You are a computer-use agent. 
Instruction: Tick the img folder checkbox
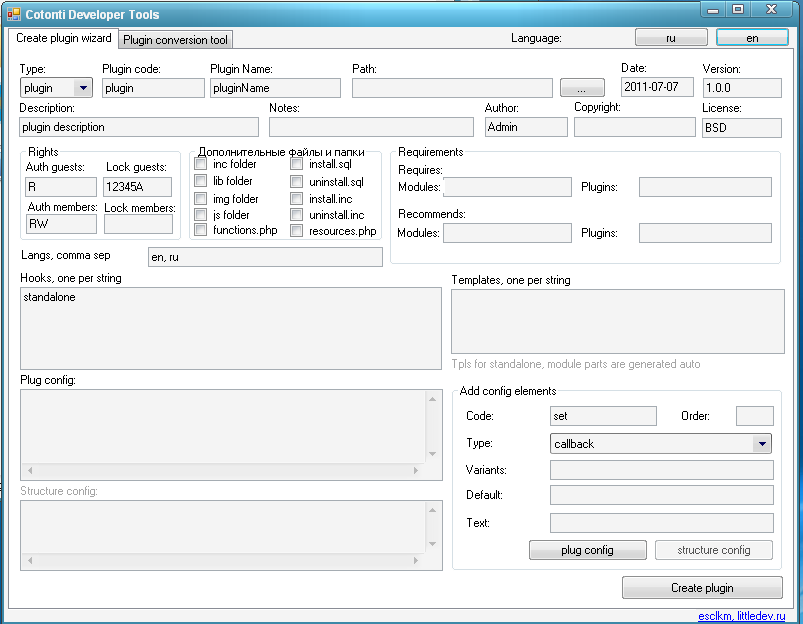click(201, 199)
